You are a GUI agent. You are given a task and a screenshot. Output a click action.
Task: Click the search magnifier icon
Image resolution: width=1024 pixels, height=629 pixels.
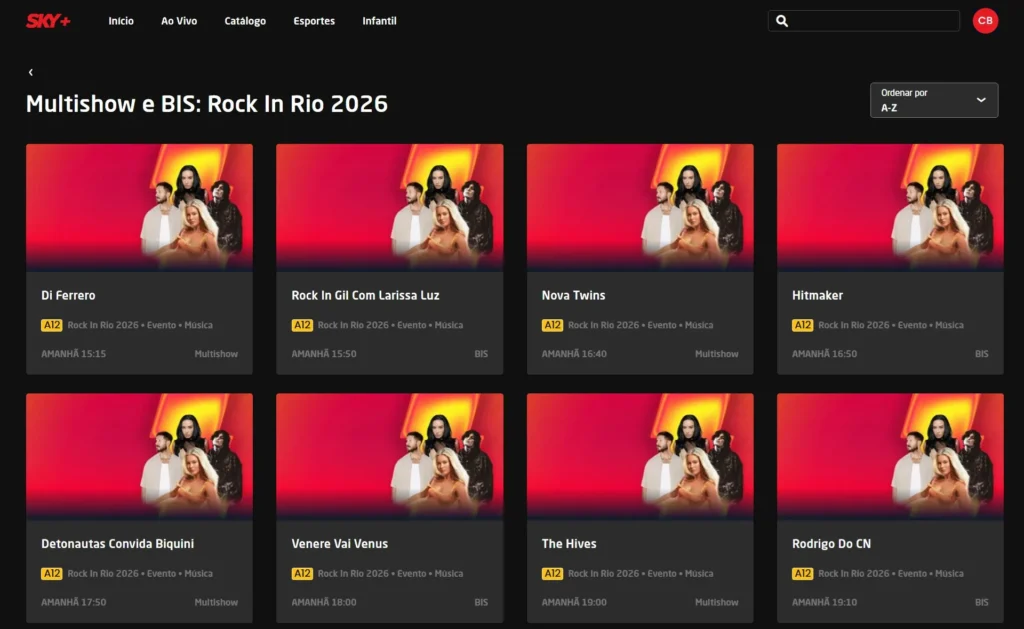782,21
